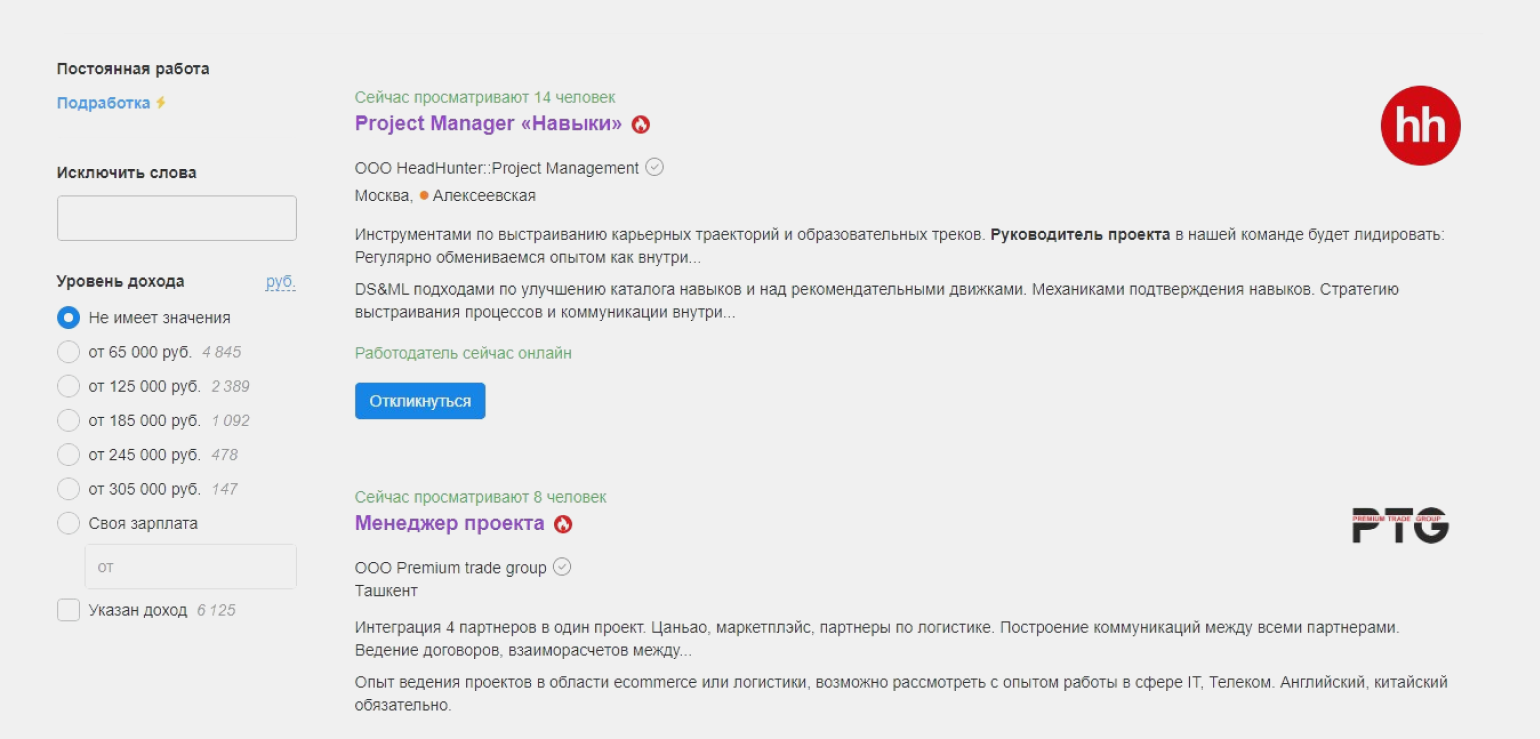Screen dimensions: 1540x739
Task: Click the fire icon beside Менеджер проекта
Action: [x=563, y=524]
